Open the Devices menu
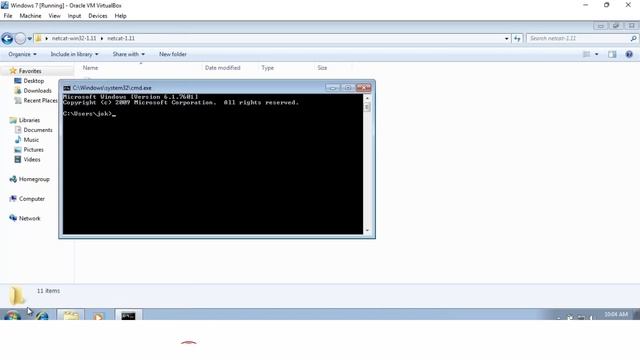 coord(98,16)
